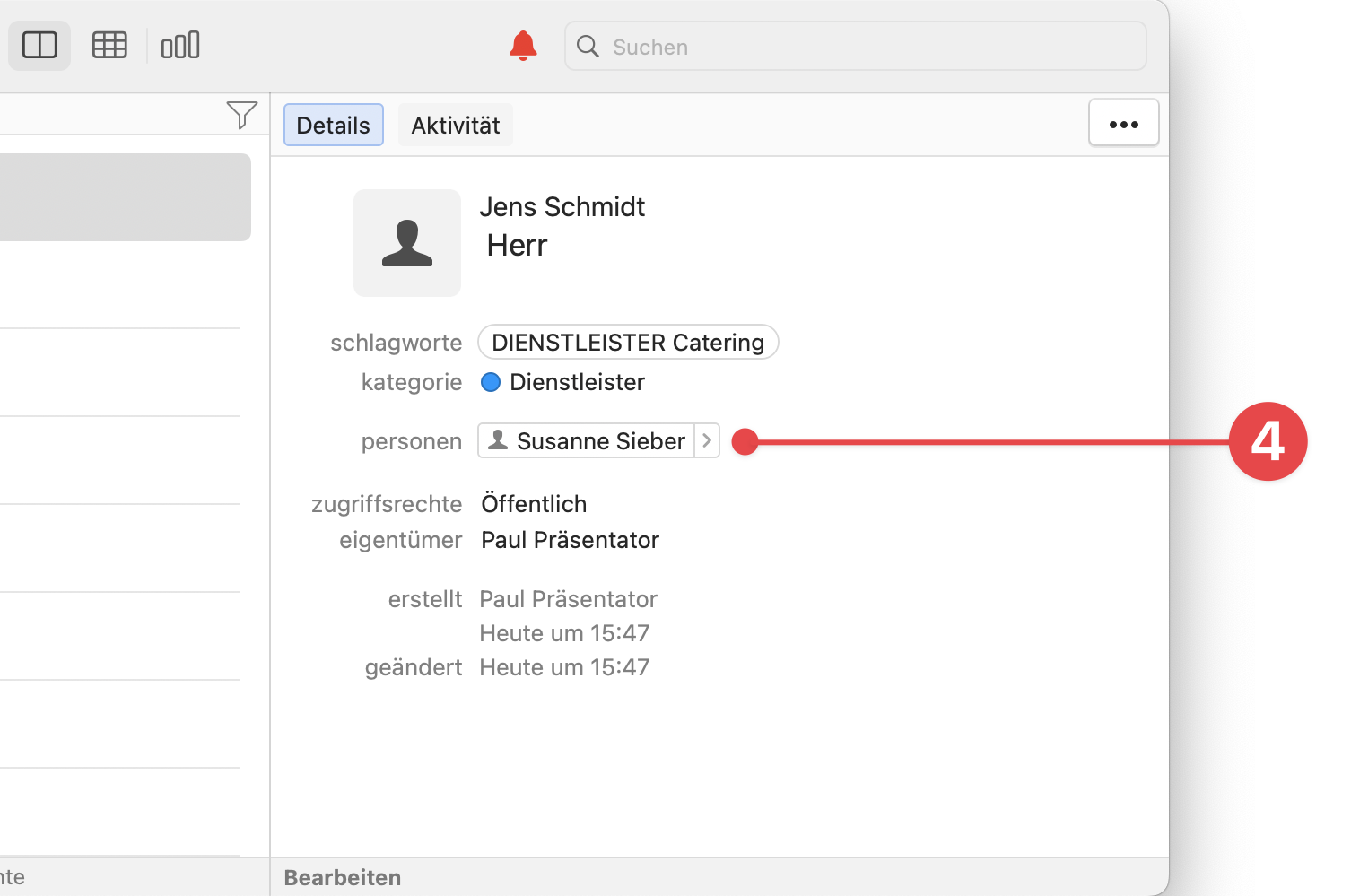Image resolution: width=1351 pixels, height=896 pixels.
Task: Expand the chevron next to Susanne Sieber
Action: (x=707, y=440)
